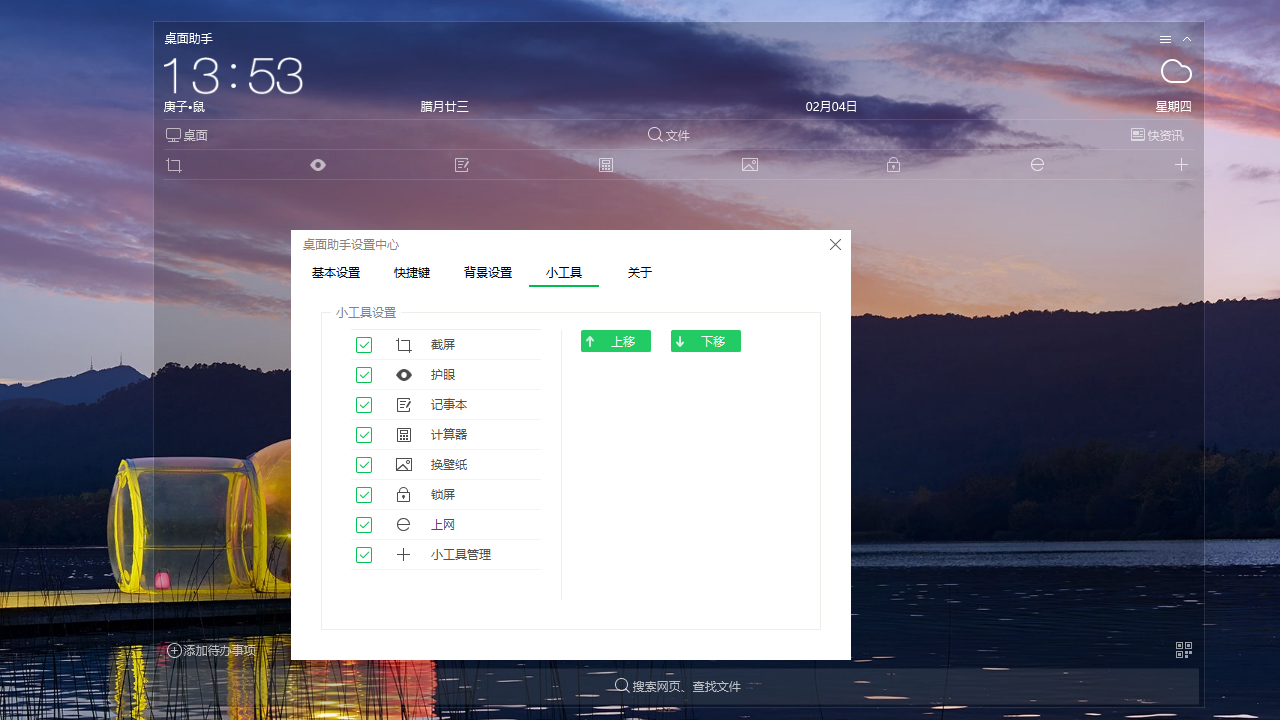Open the notepad icon in widget toolbar
Viewport: 1280px width, 720px height.
coord(462,165)
